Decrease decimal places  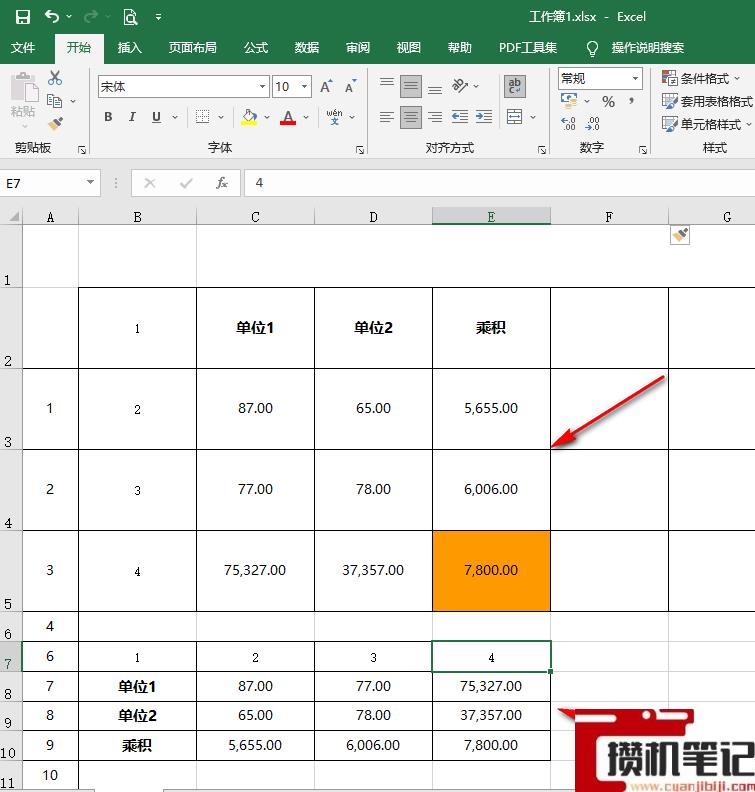592,124
